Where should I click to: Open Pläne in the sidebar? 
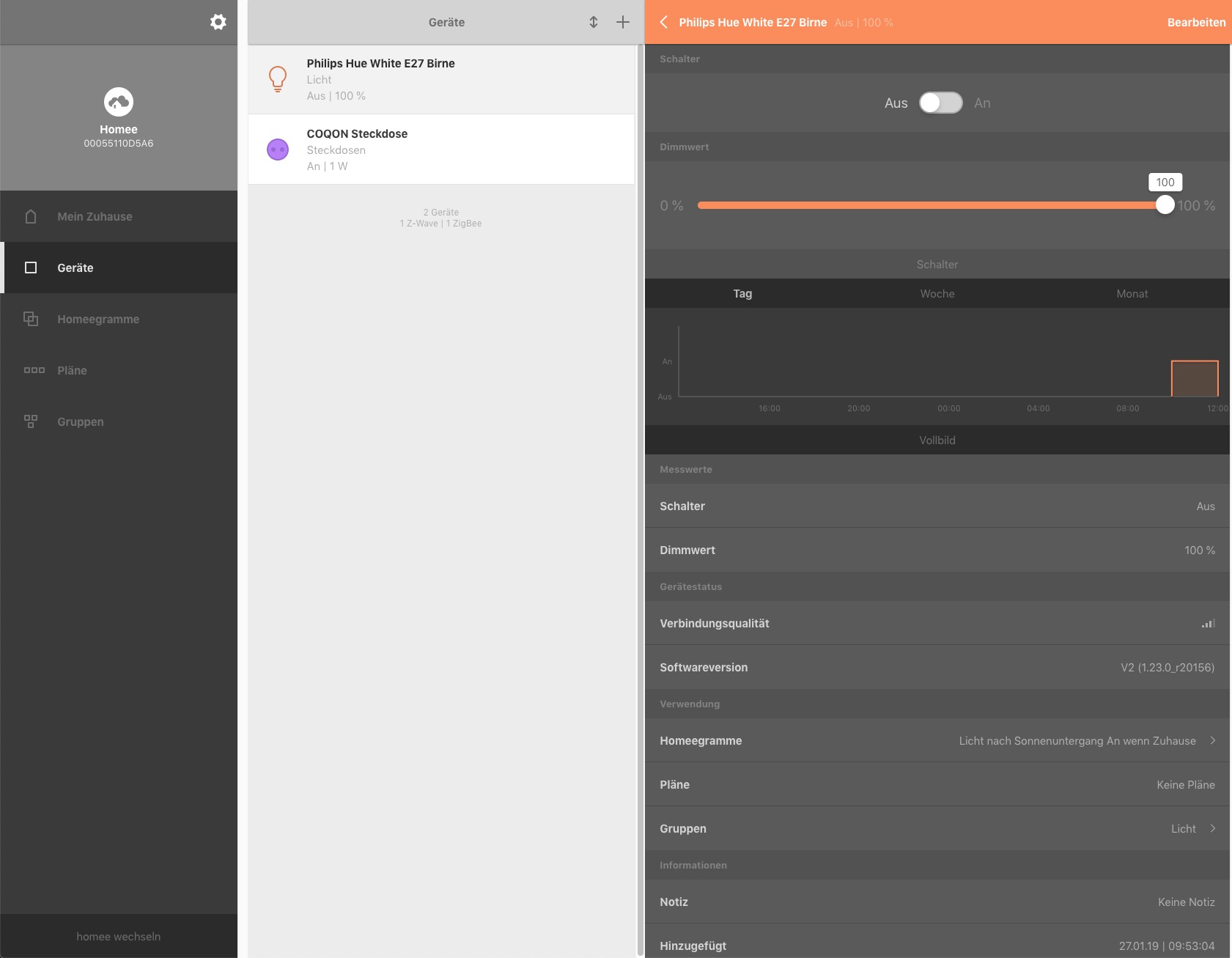(72, 371)
